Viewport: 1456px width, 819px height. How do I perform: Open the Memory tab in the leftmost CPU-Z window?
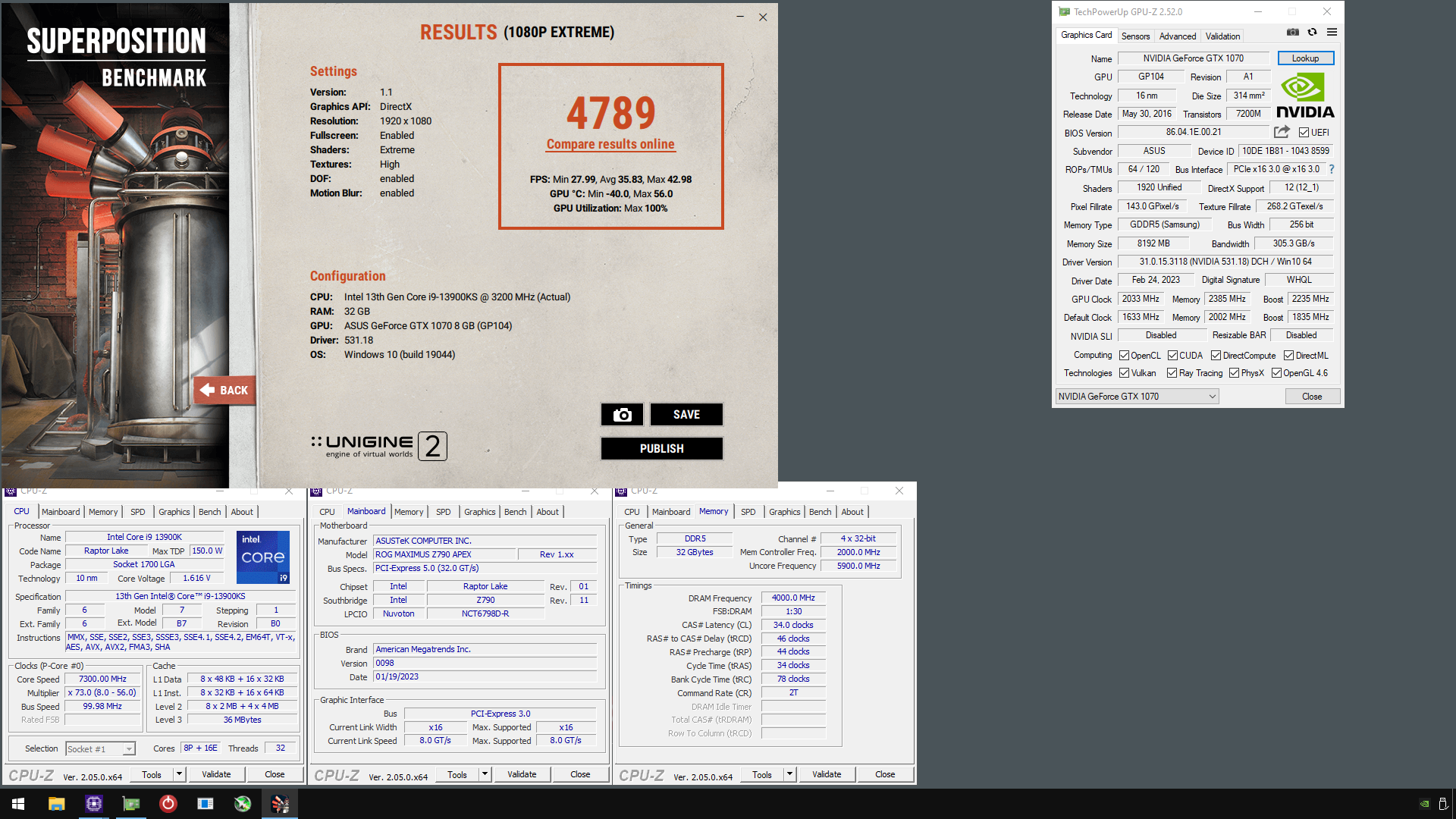click(x=103, y=512)
